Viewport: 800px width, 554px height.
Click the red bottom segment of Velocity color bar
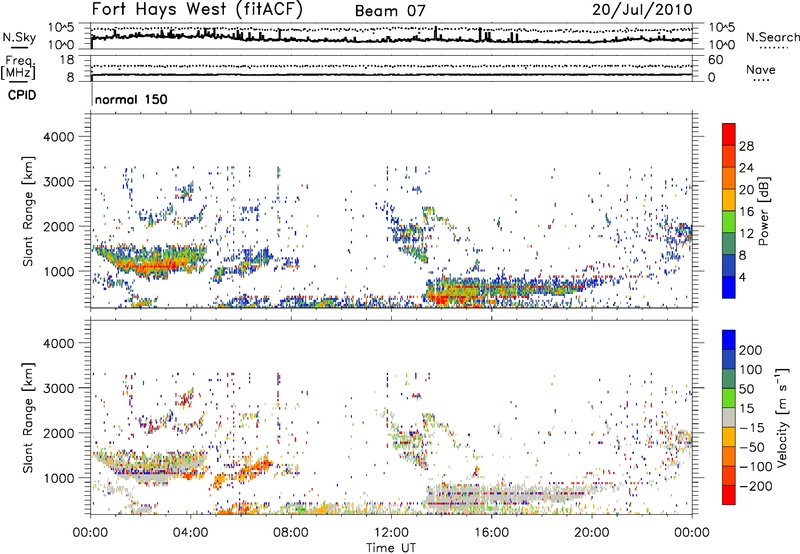coord(729,495)
